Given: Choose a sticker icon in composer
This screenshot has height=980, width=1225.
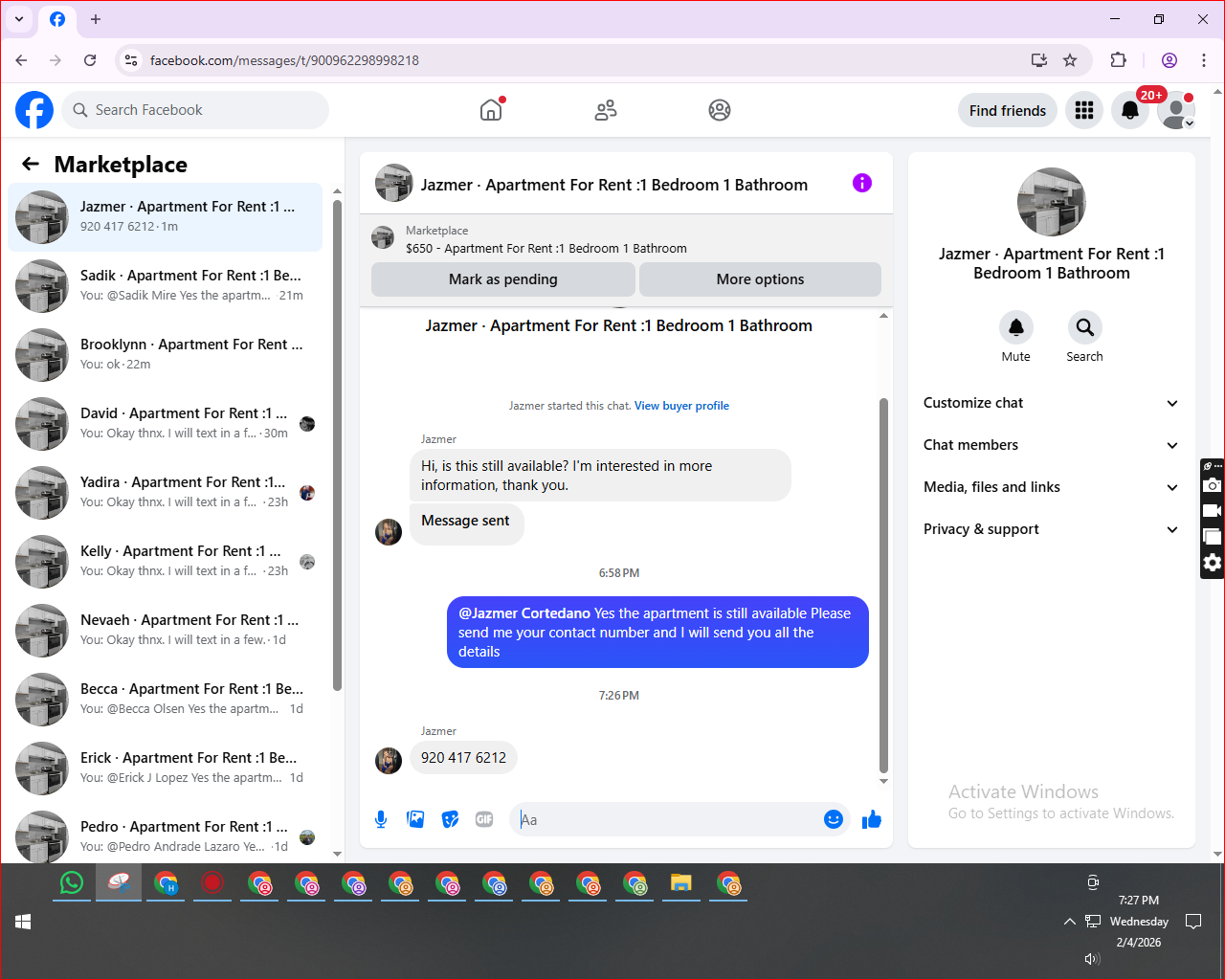Looking at the screenshot, I should point(450,819).
